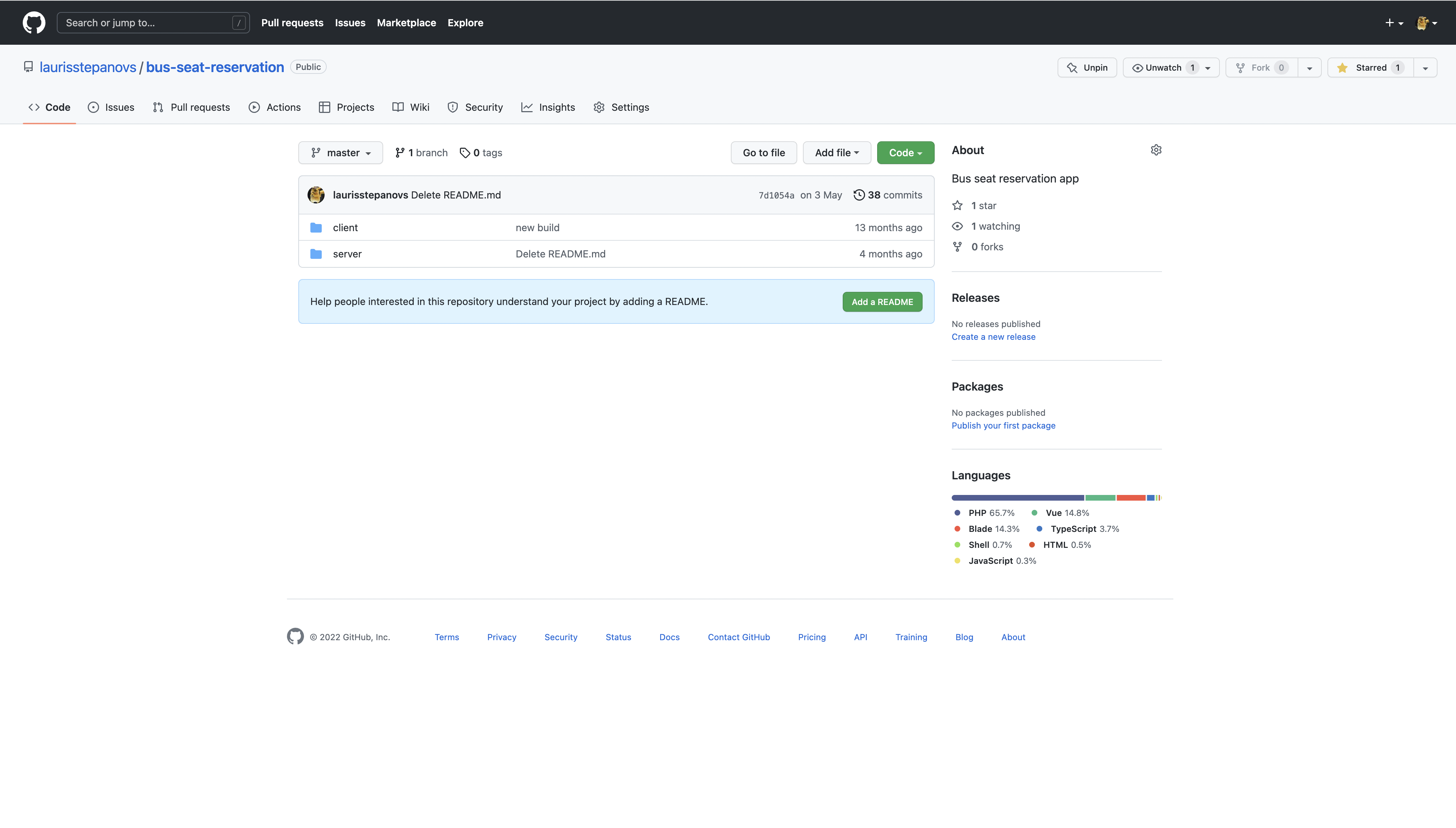Click the gear icon in the About section
This screenshot has width=1456, height=828.
[1156, 150]
